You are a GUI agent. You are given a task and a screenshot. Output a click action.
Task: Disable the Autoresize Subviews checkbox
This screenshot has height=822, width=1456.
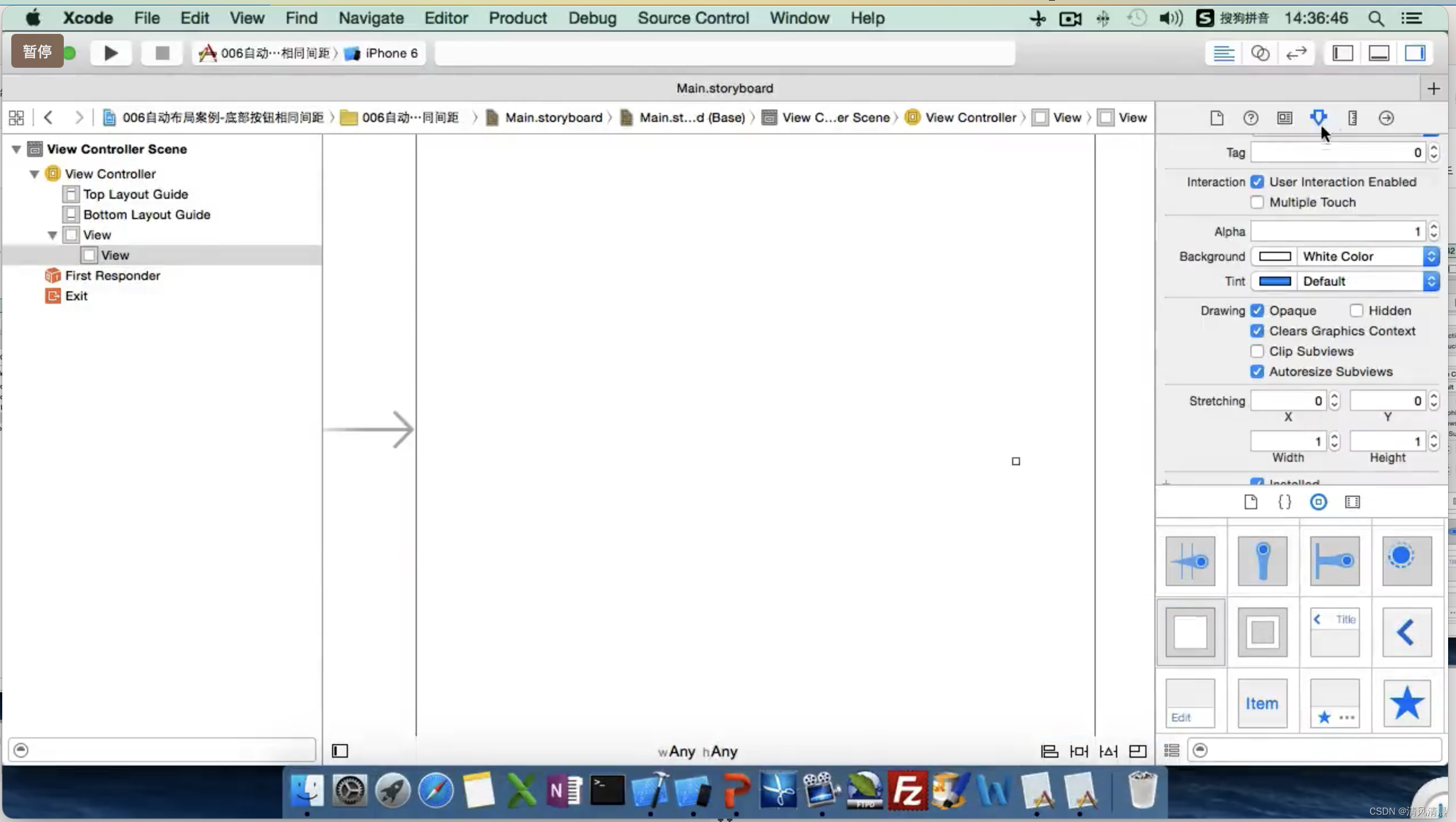1257,371
